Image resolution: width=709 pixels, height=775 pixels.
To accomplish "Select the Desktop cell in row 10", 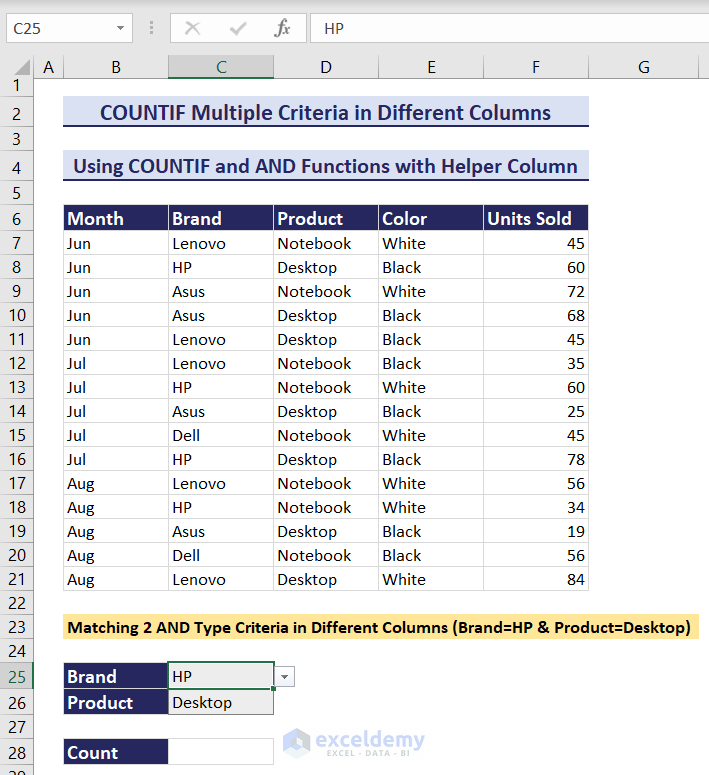I will coord(326,315).
